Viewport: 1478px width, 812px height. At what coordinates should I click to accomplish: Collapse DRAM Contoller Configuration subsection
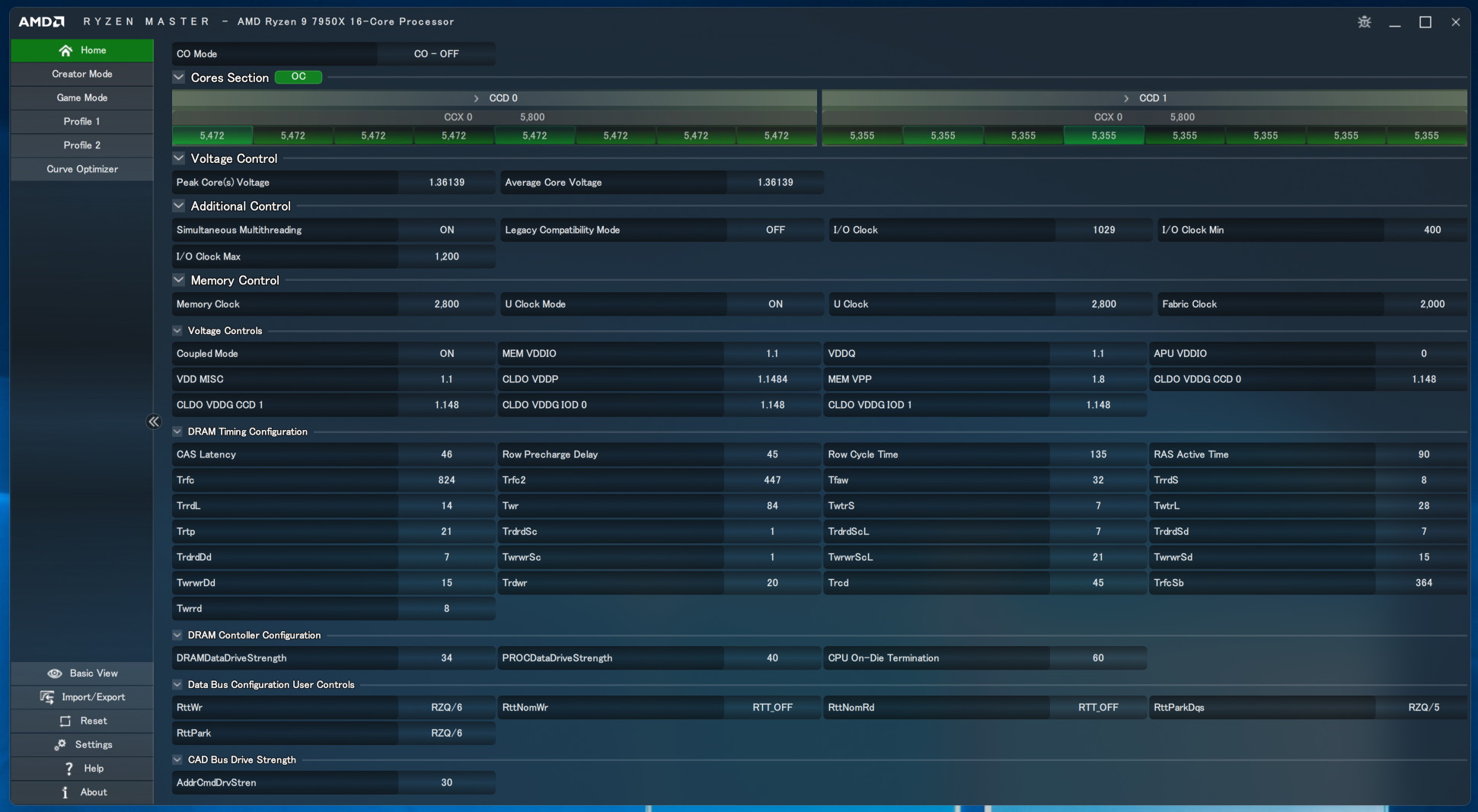[177, 635]
